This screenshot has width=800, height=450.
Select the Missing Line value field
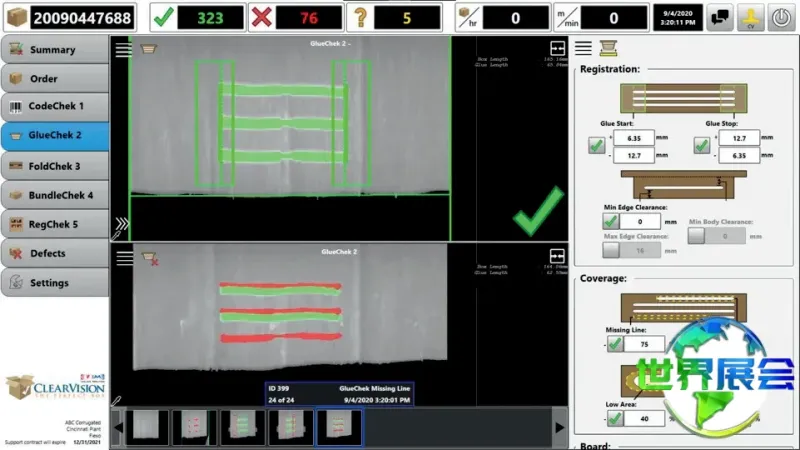(x=644, y=344)
